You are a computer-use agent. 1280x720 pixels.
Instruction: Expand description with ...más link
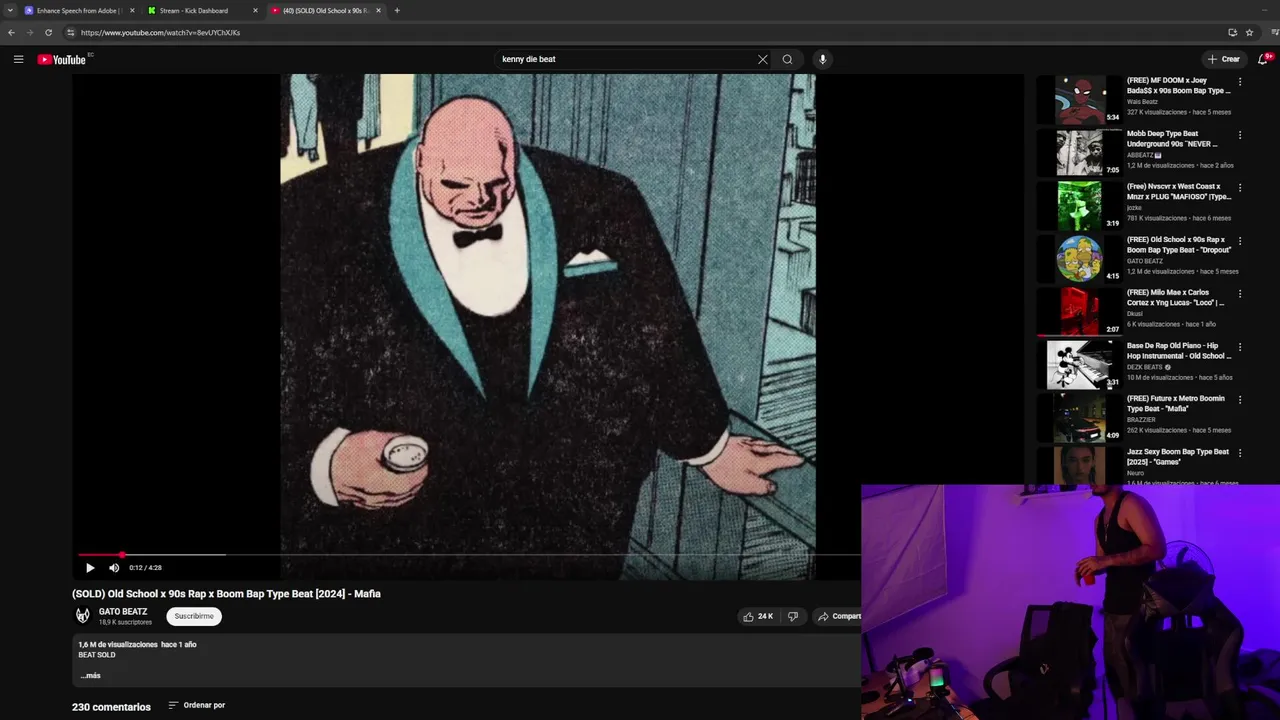pos(90,676)
